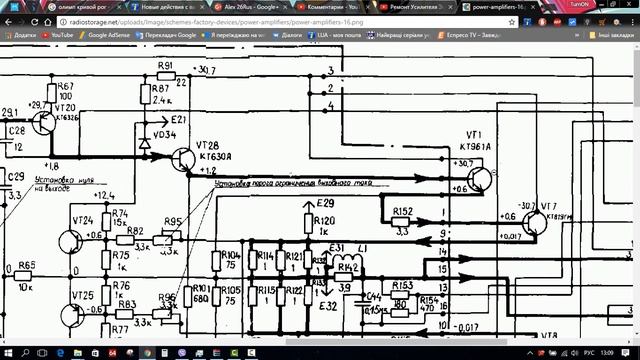Open Windows taskbar search
The width and height of the screenshot is (640, 360).
(25, 353)
